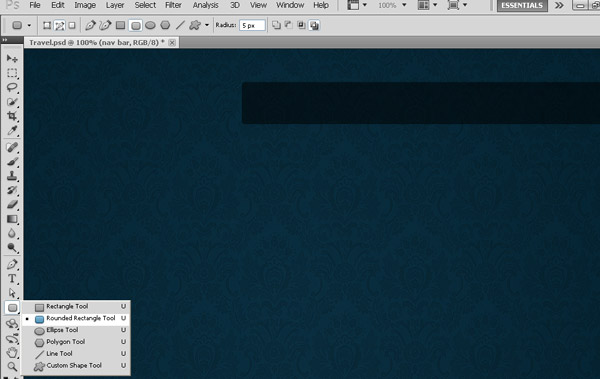
Task: Open the Edit menu
Action: tap(58, 5)
